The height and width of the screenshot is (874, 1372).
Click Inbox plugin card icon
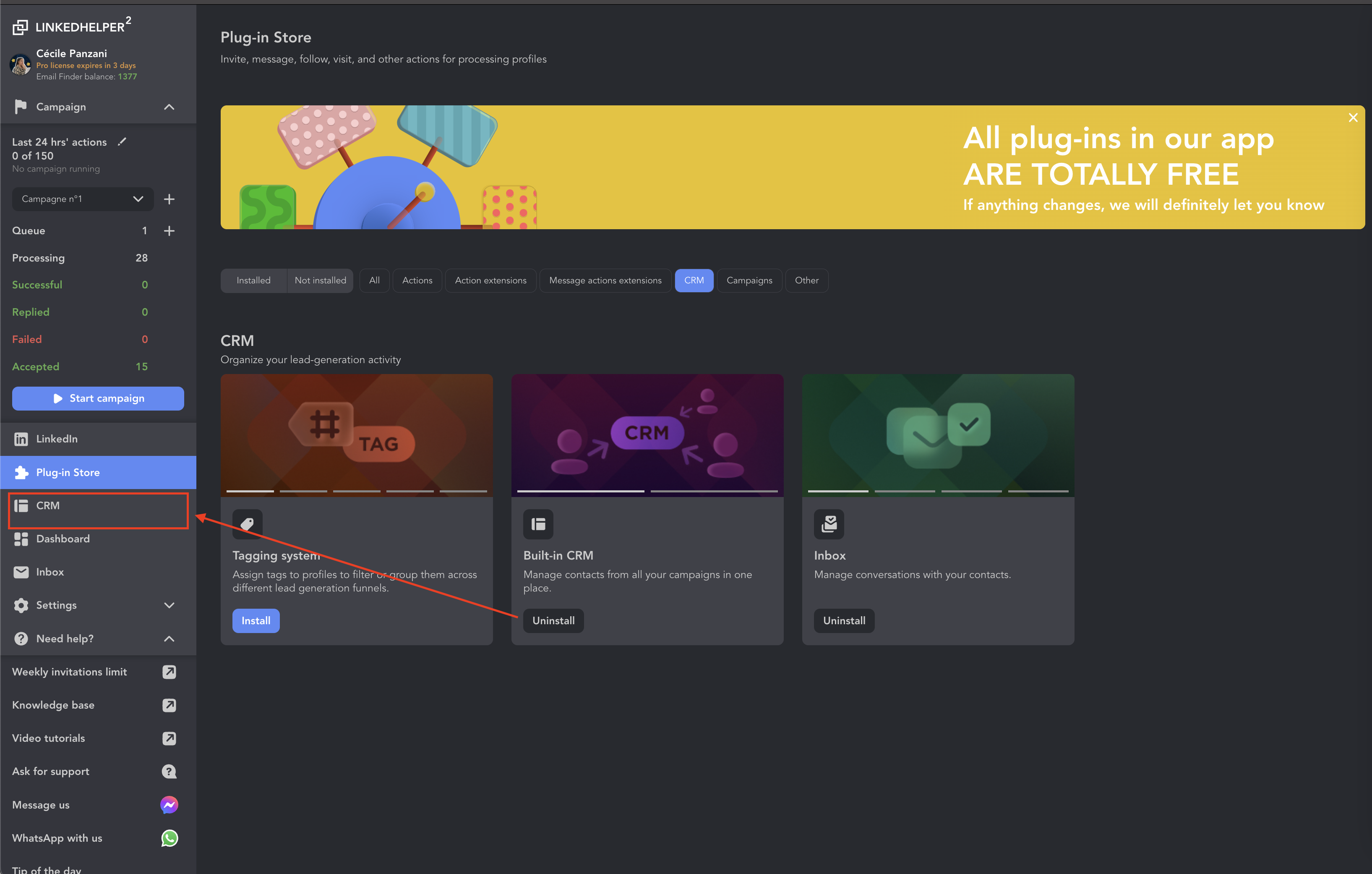point(829,524)
